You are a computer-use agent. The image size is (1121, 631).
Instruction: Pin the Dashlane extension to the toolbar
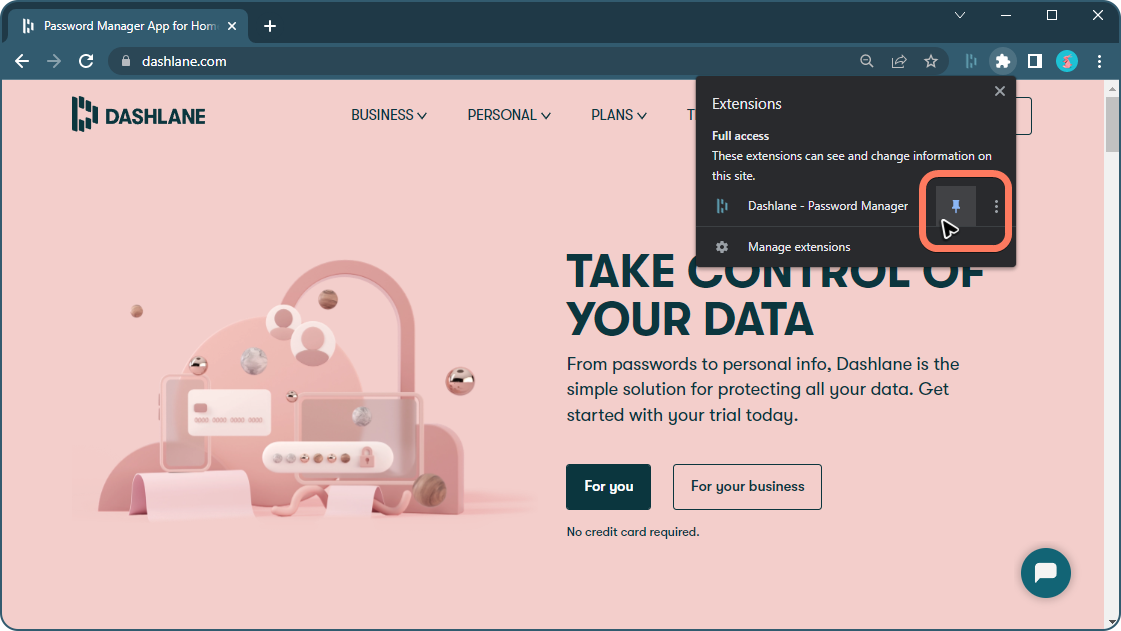955,206
